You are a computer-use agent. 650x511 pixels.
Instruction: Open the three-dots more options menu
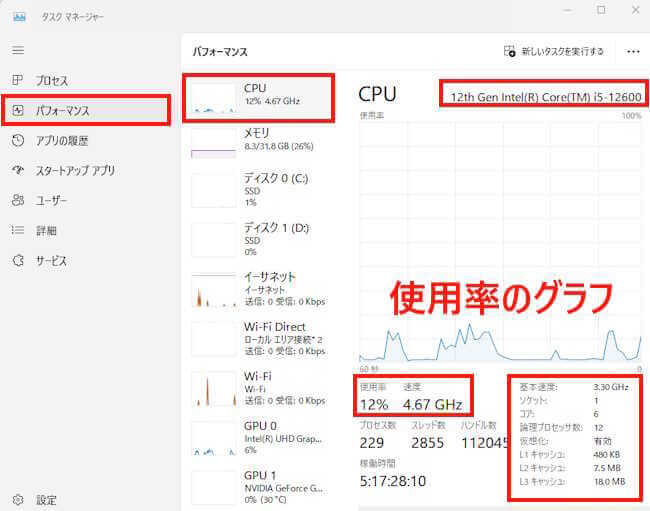tap(633, 51)
